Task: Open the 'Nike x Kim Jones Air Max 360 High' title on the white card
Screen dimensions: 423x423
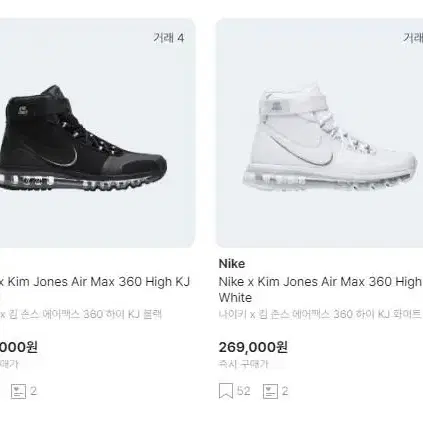Action: 320,282
